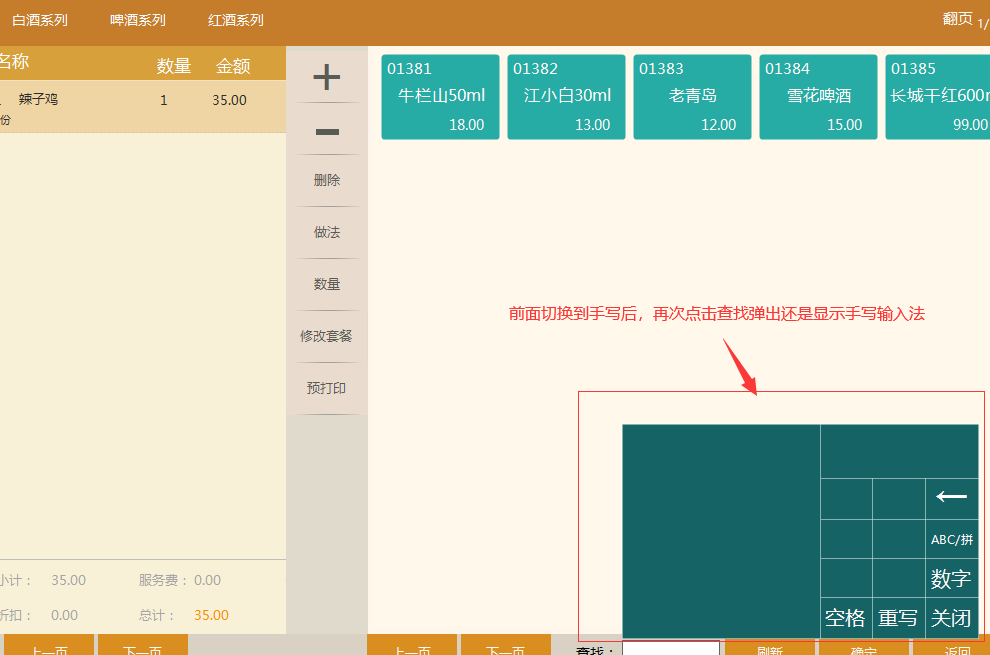The image size is (990, 655).
Task: Select the 红酒系列 menu item
Action: pyautogui.click(x=235, y=20)
